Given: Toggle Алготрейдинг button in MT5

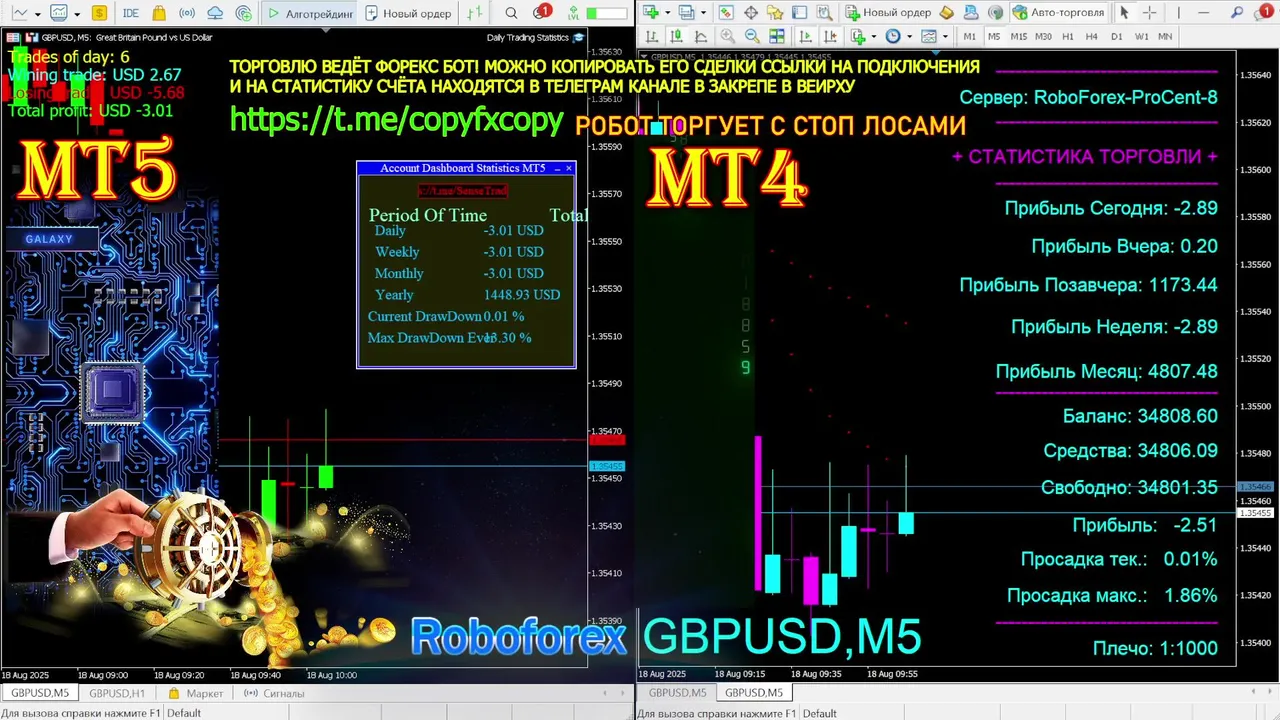Looking at the screenshot, I should pyautogui.click(x=310, y=13).
